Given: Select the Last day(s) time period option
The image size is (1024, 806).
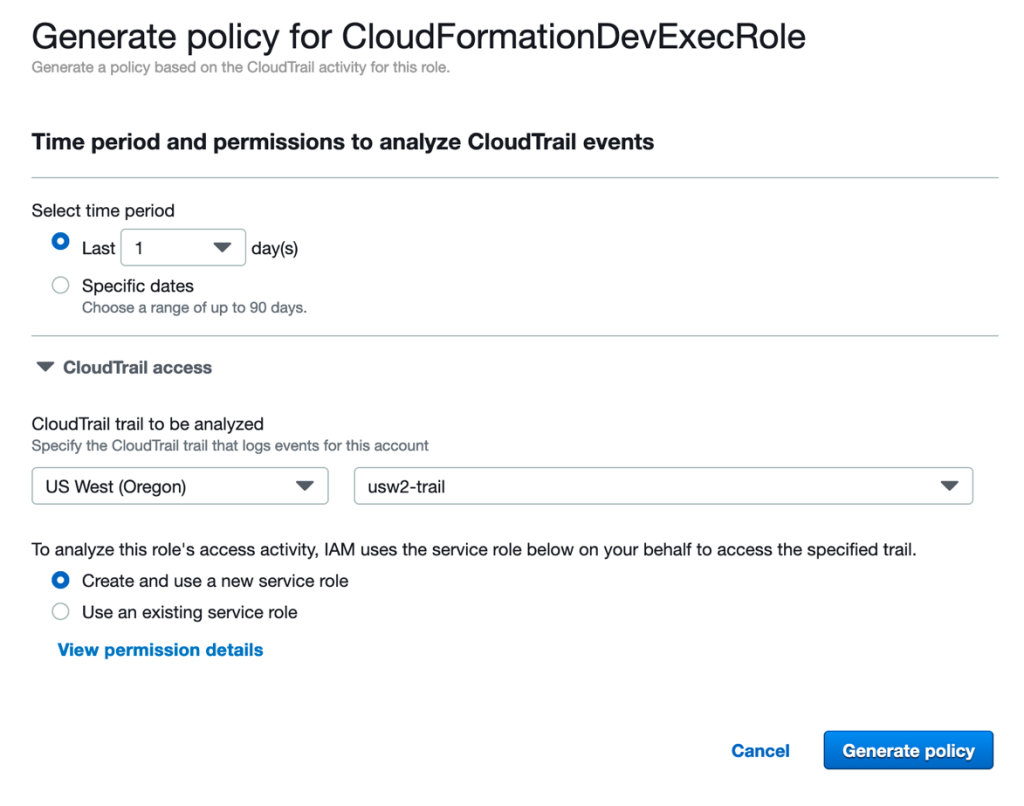Looking at the screenshot, I should (x=60, y=241).
